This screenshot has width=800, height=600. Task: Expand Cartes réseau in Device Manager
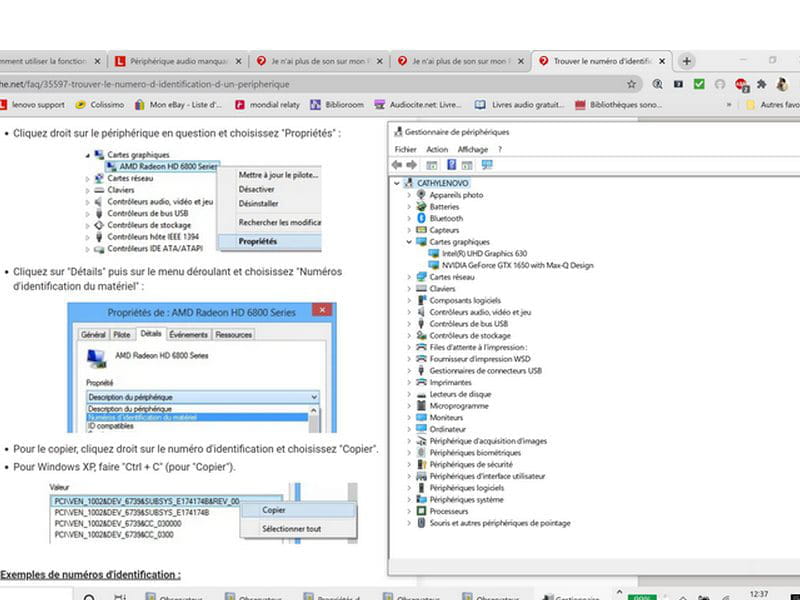point(409,277)
